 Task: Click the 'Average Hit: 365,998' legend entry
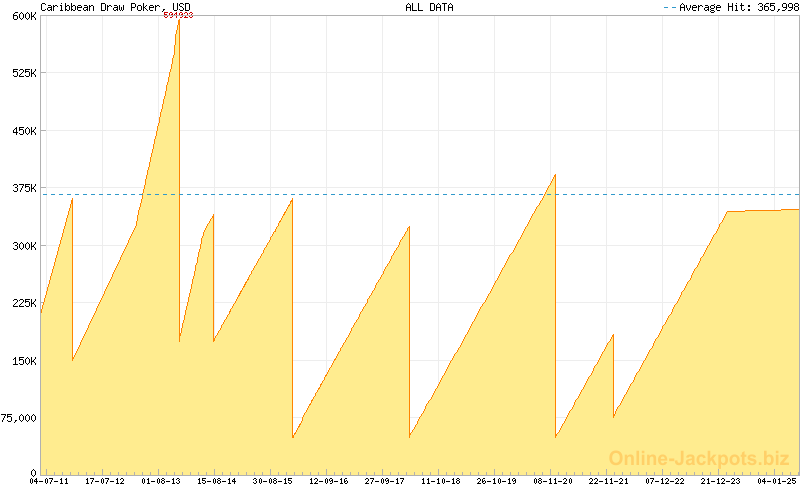tap(730, 7)
